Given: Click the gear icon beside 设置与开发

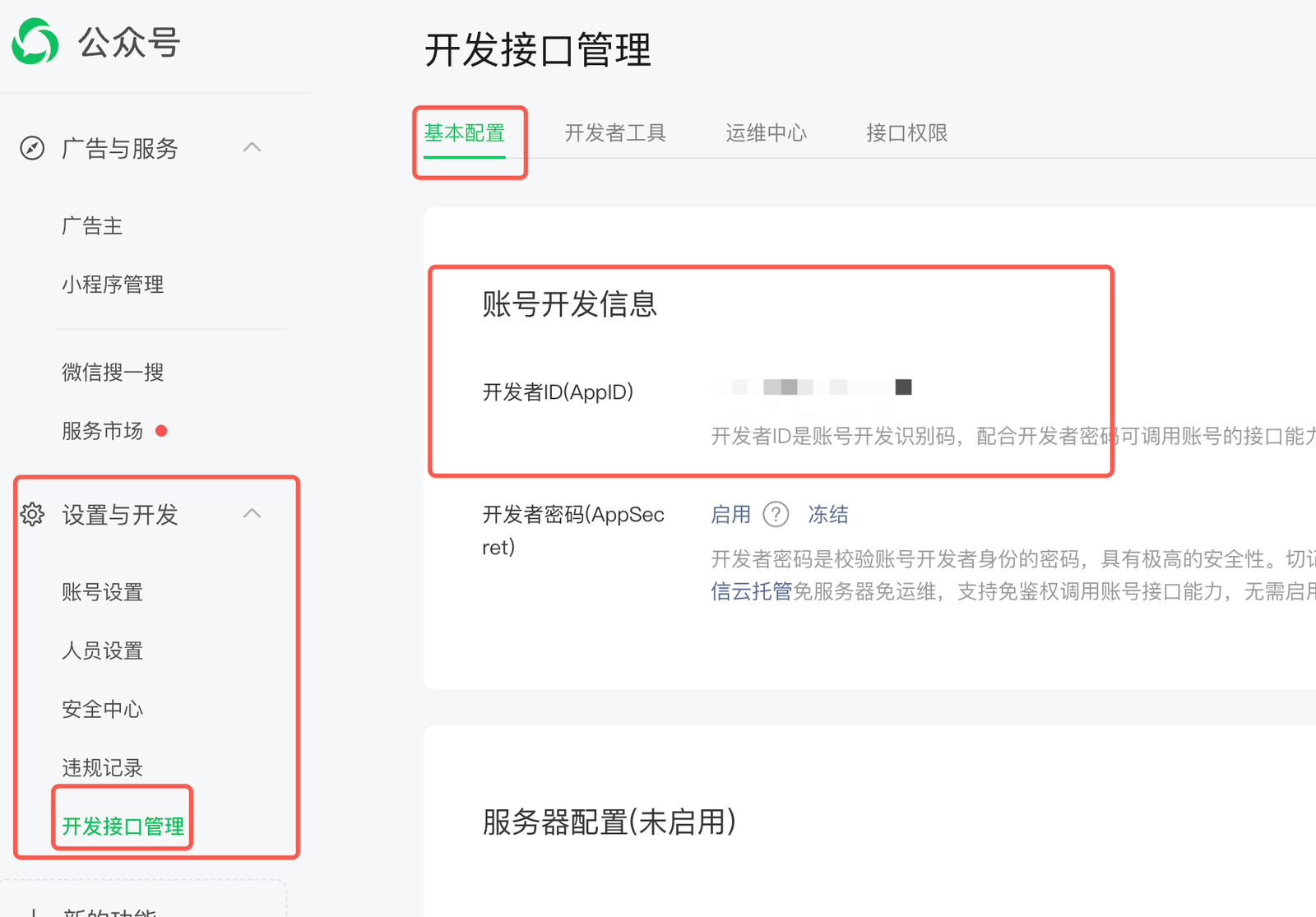Looking at the screenshot, I should 32,514.
